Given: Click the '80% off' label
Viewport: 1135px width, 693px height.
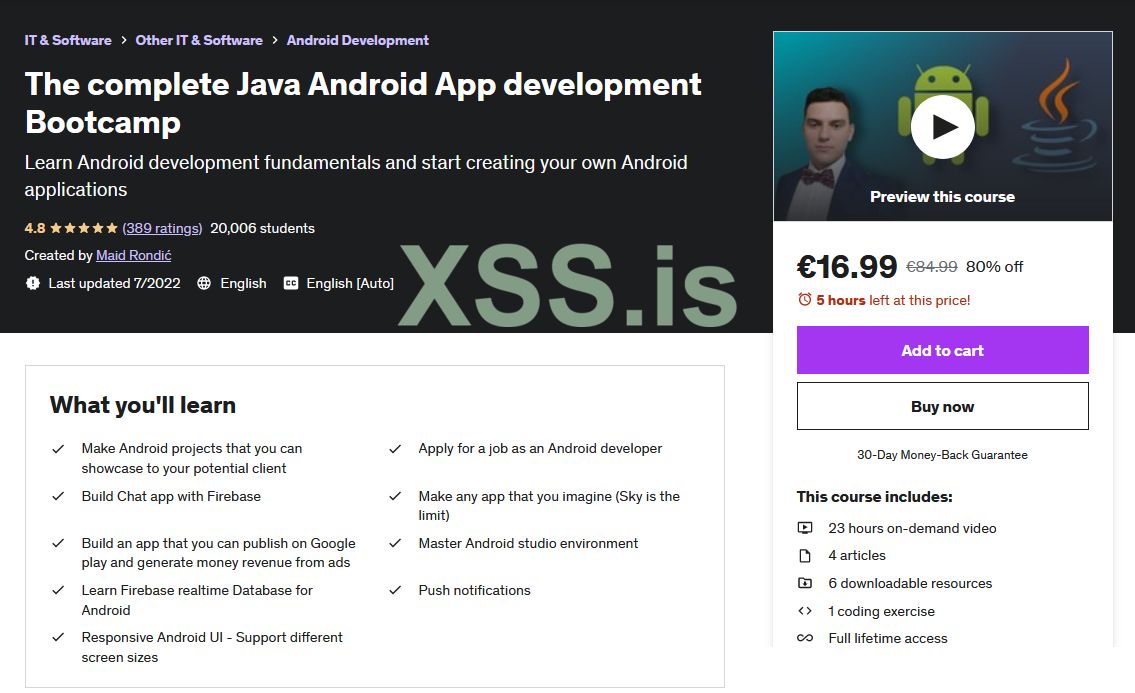Looking at the screenshot, I should [995, 266].
